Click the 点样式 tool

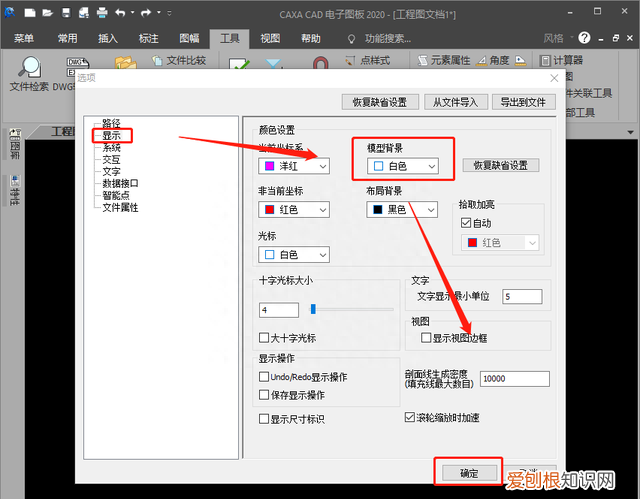pos(367,61)
